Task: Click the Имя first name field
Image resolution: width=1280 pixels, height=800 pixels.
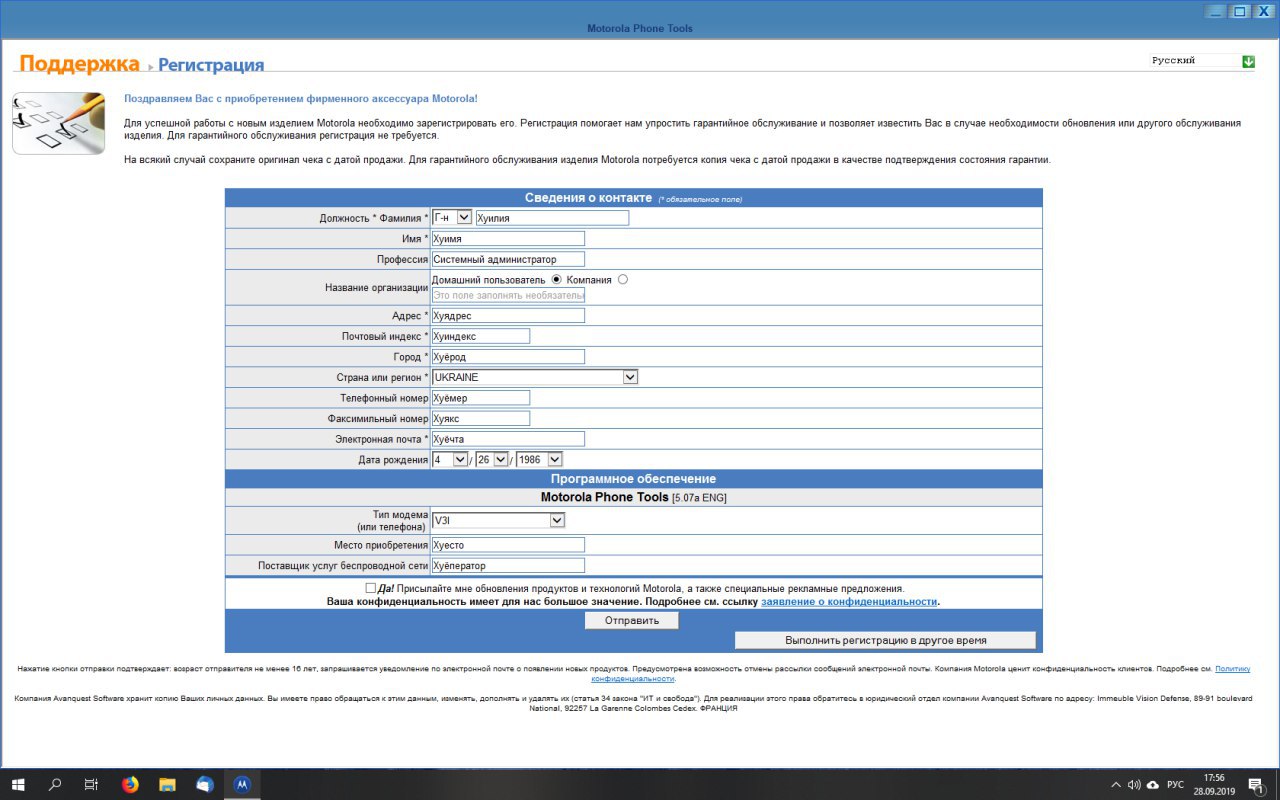Action: [x=508, y=238]
